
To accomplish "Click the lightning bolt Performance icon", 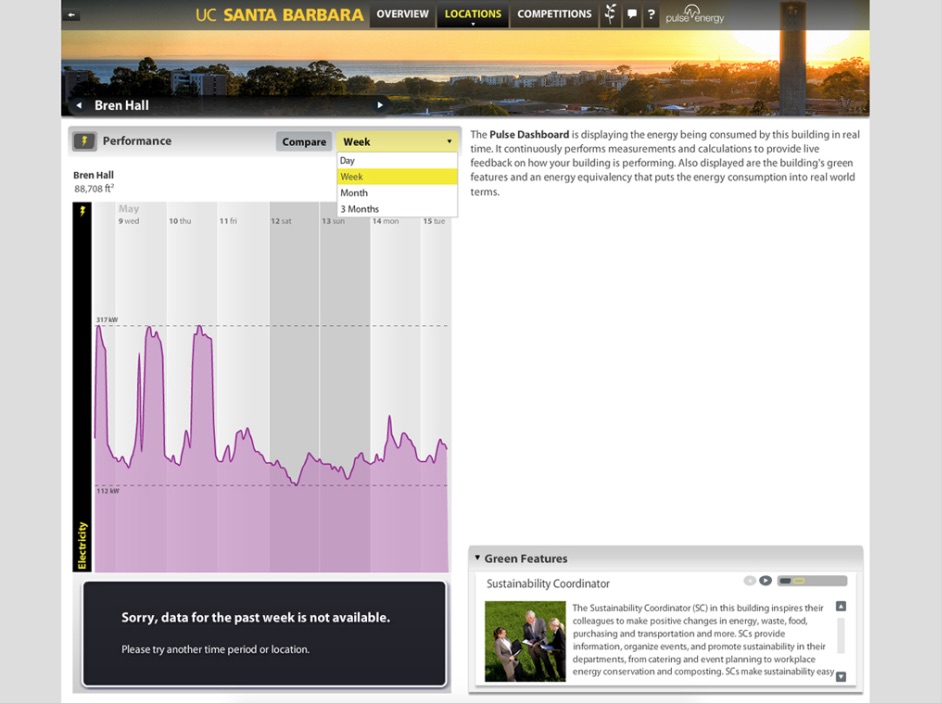I will [x=84, y=141].
